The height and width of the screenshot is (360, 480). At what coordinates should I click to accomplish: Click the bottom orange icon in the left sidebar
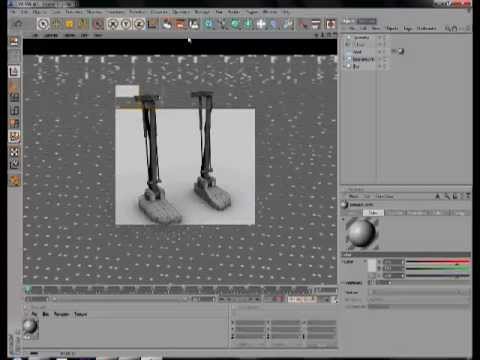pos(14,181)
